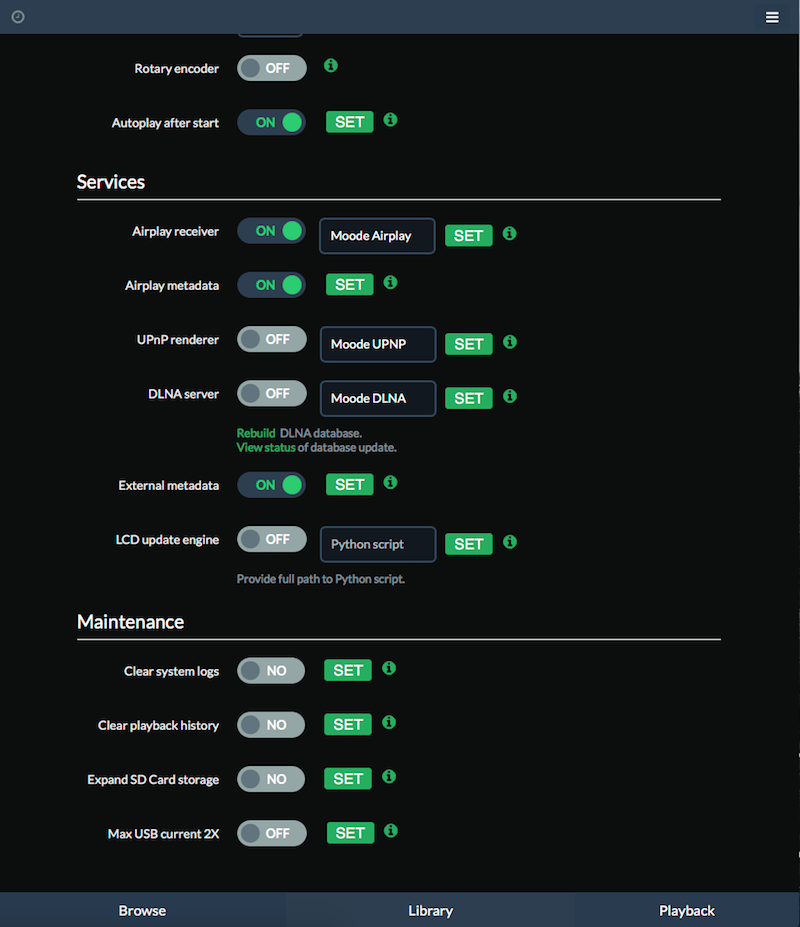Show info for Rotary encoder setting
The height and width of the screenshot is (927, 800).
331,66
